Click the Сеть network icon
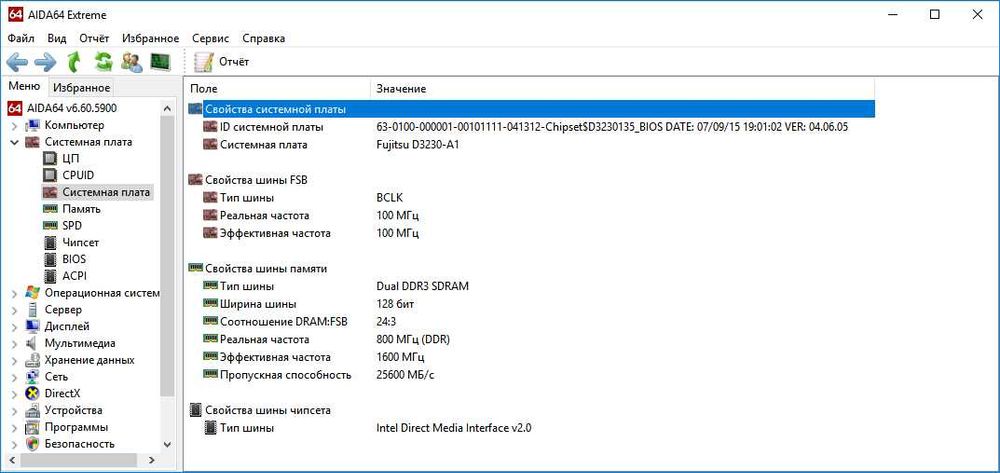This screenshot has width=1000, height=473. pyautogui.click(x=33, y=377)
